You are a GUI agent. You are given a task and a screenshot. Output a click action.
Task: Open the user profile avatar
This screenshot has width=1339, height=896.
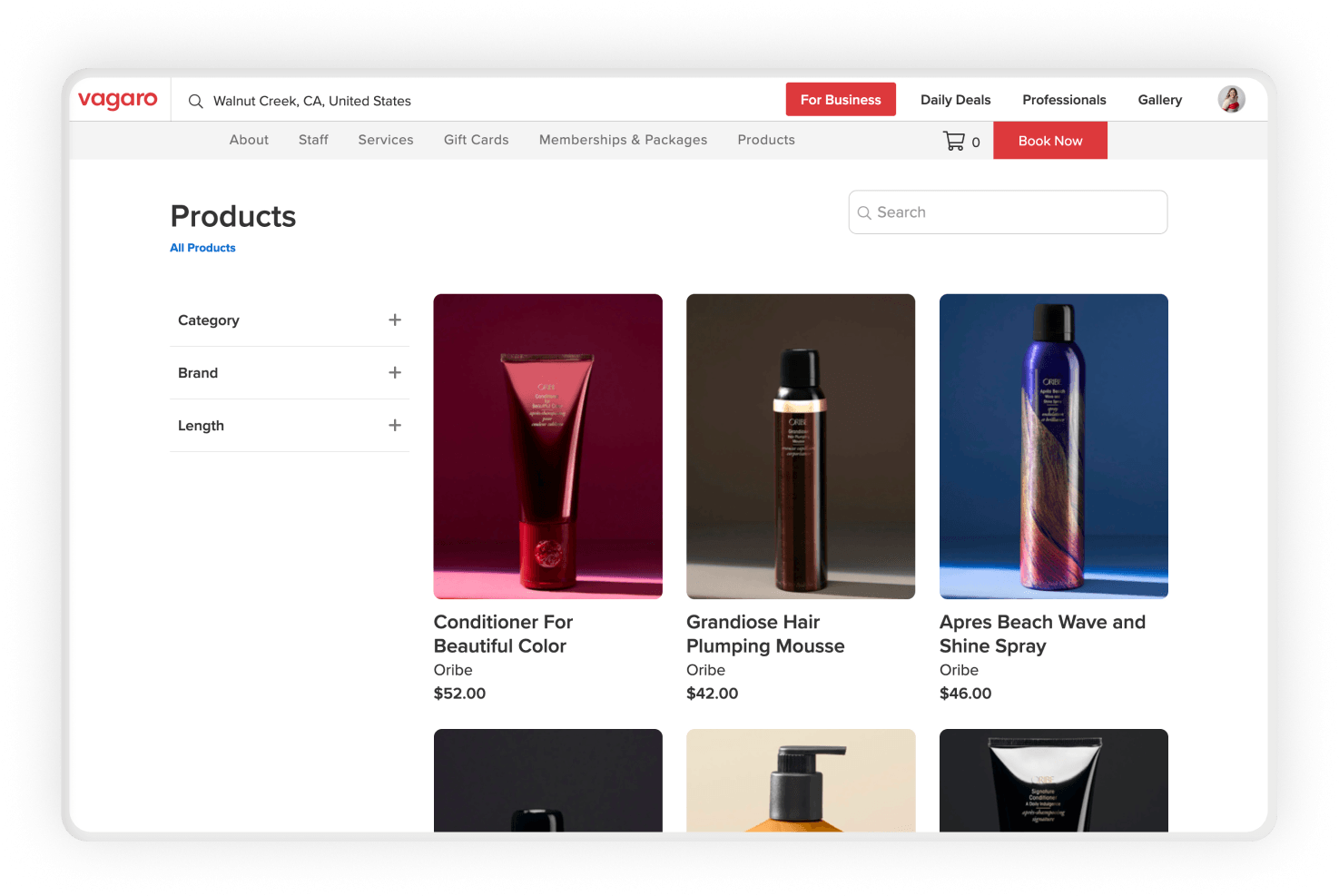coord(1231,100)
